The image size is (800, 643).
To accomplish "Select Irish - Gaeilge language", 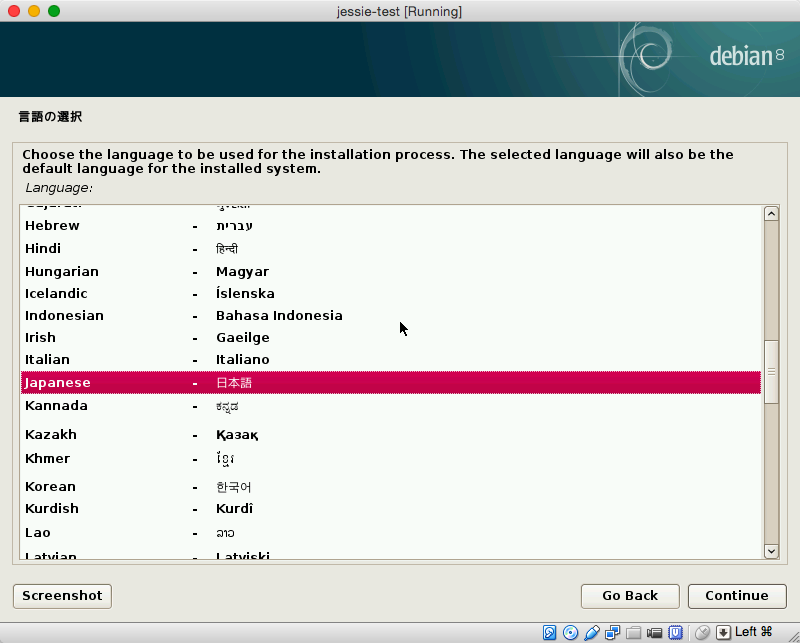I will pyautogui.click(x=391, y=337).
